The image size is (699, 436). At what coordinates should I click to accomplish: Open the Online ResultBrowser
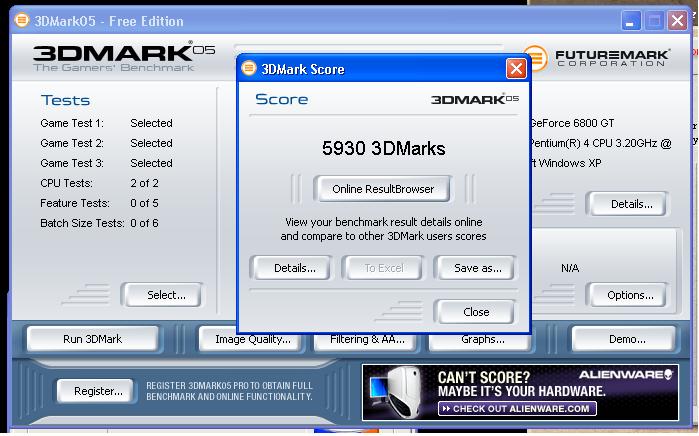coord(382,189)
